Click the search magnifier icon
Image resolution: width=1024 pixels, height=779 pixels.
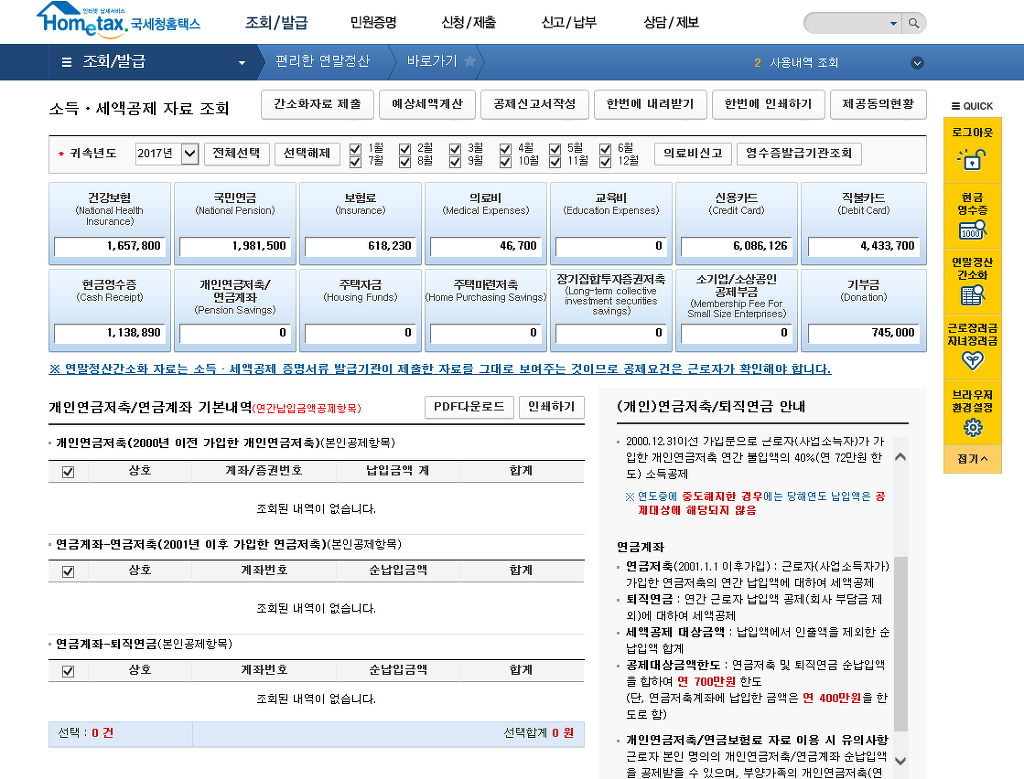916,22
